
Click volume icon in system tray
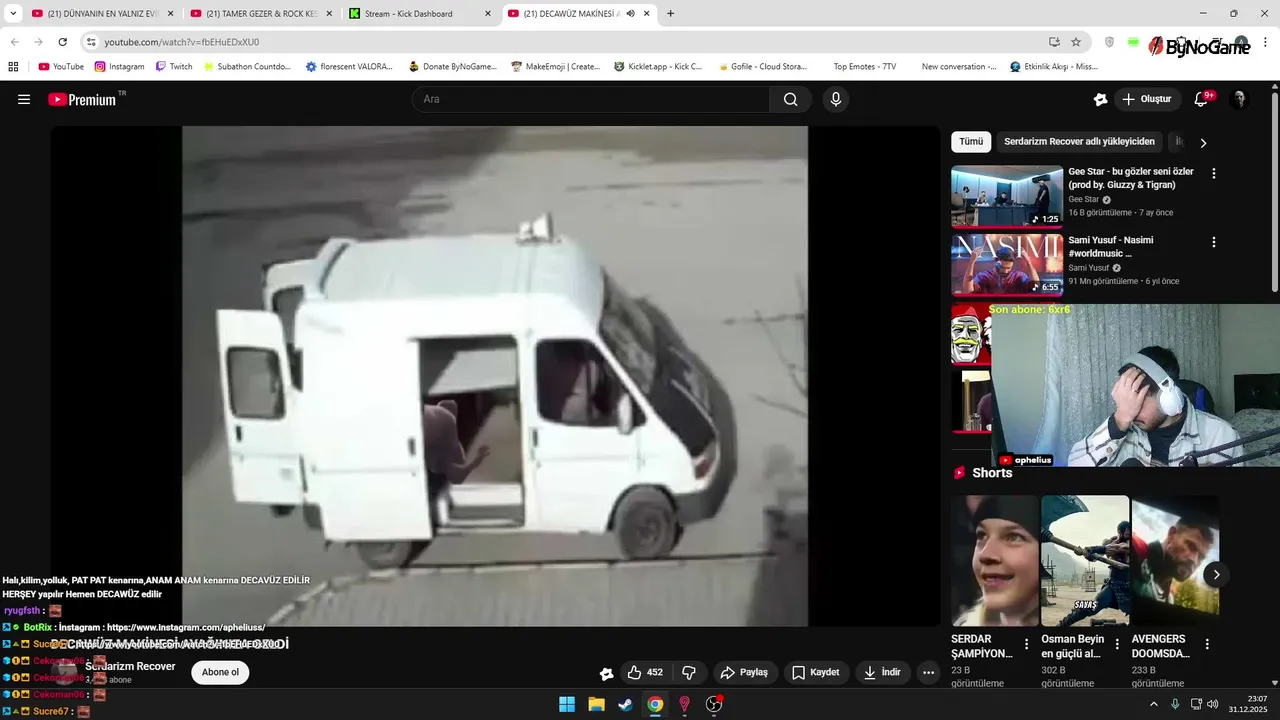click(x=1213, y=704)
